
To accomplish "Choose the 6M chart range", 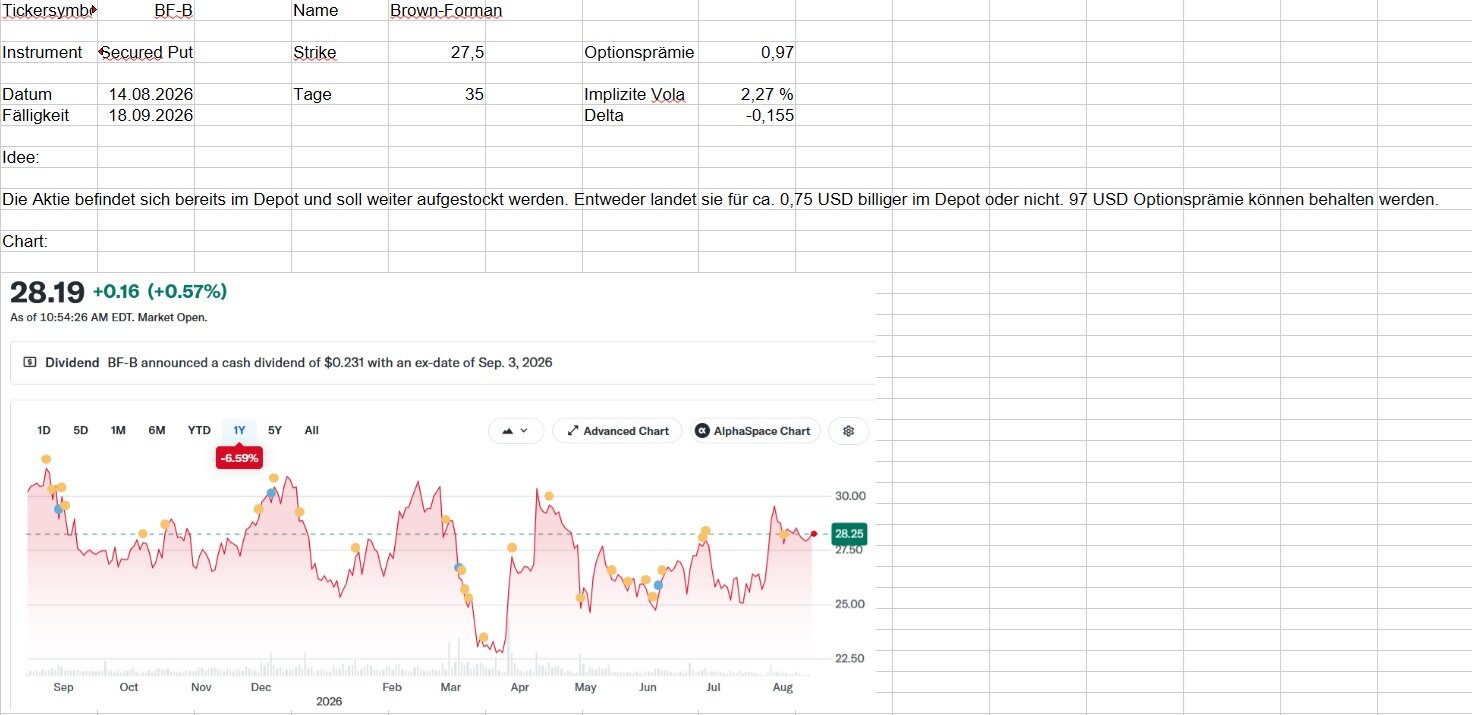I will (157, 430).
